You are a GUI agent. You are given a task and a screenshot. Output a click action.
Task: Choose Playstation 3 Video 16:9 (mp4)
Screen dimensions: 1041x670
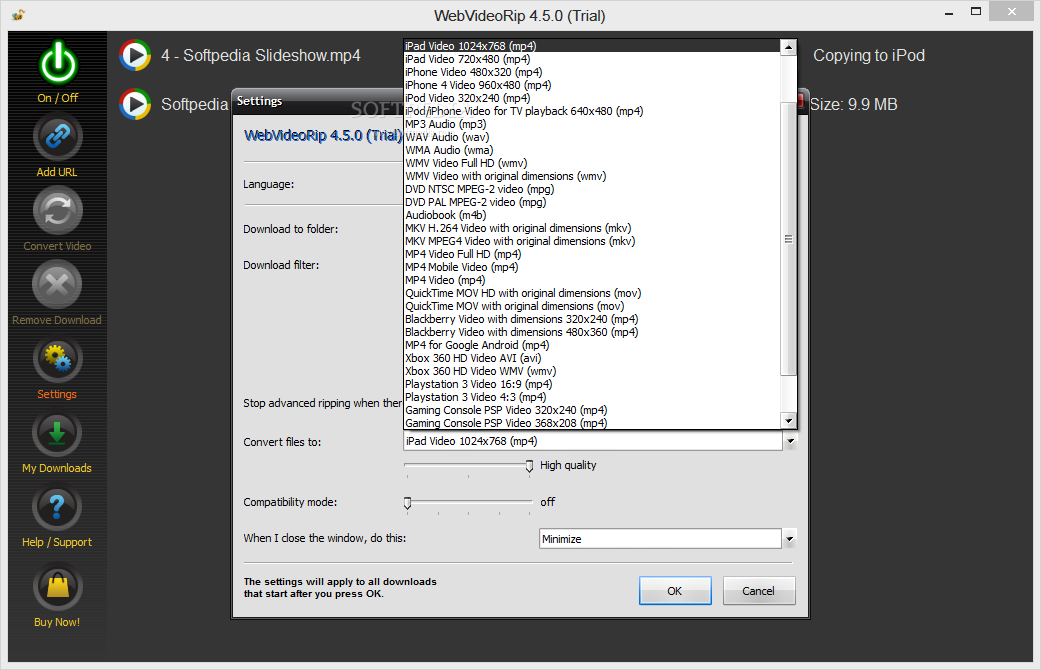pos(592,384)
